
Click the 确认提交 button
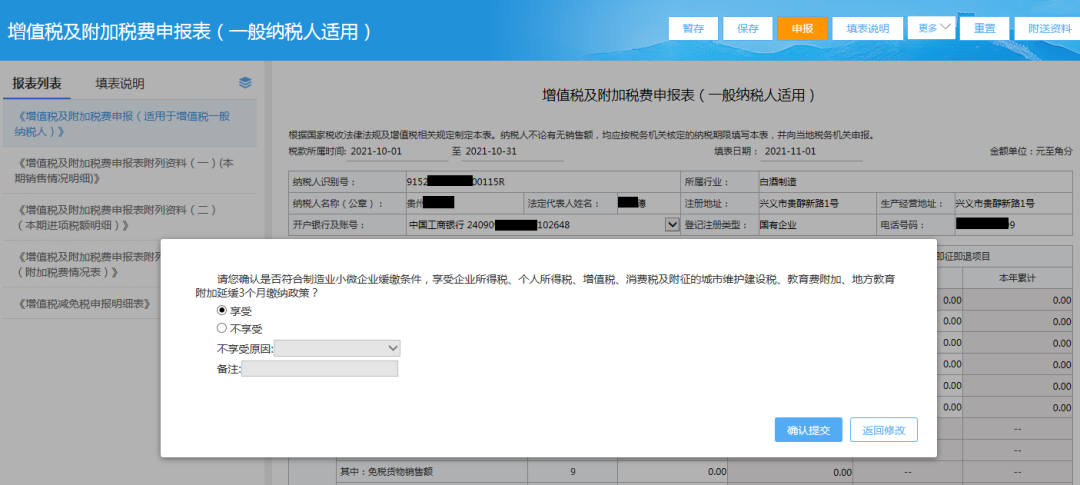pyautogui.click(x=809, y=430)
